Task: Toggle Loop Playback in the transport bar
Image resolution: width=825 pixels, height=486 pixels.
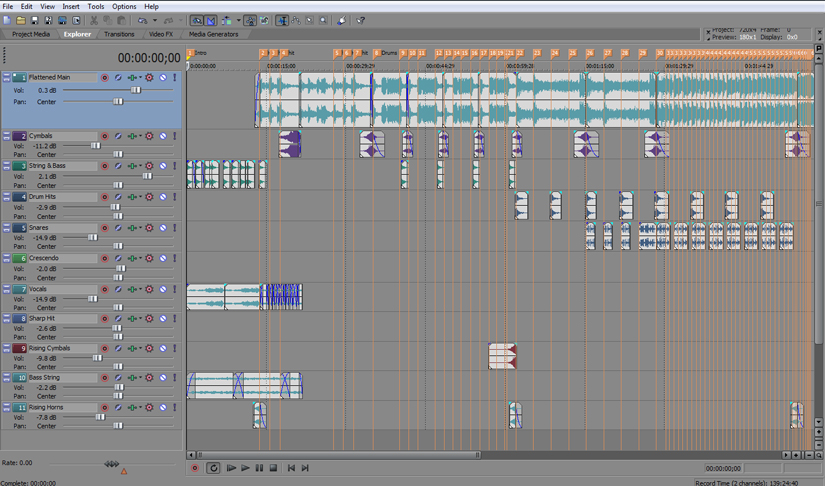Action: (x=213, y=468)
